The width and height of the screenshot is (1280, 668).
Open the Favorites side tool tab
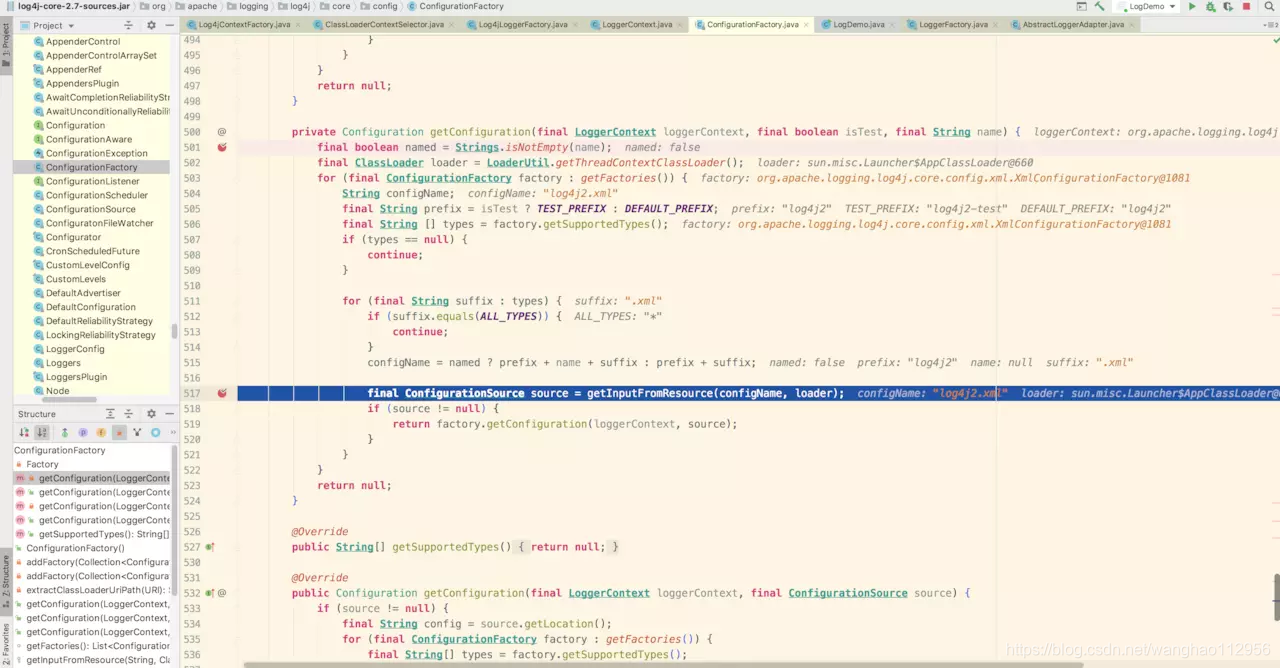tap(5, 642)
